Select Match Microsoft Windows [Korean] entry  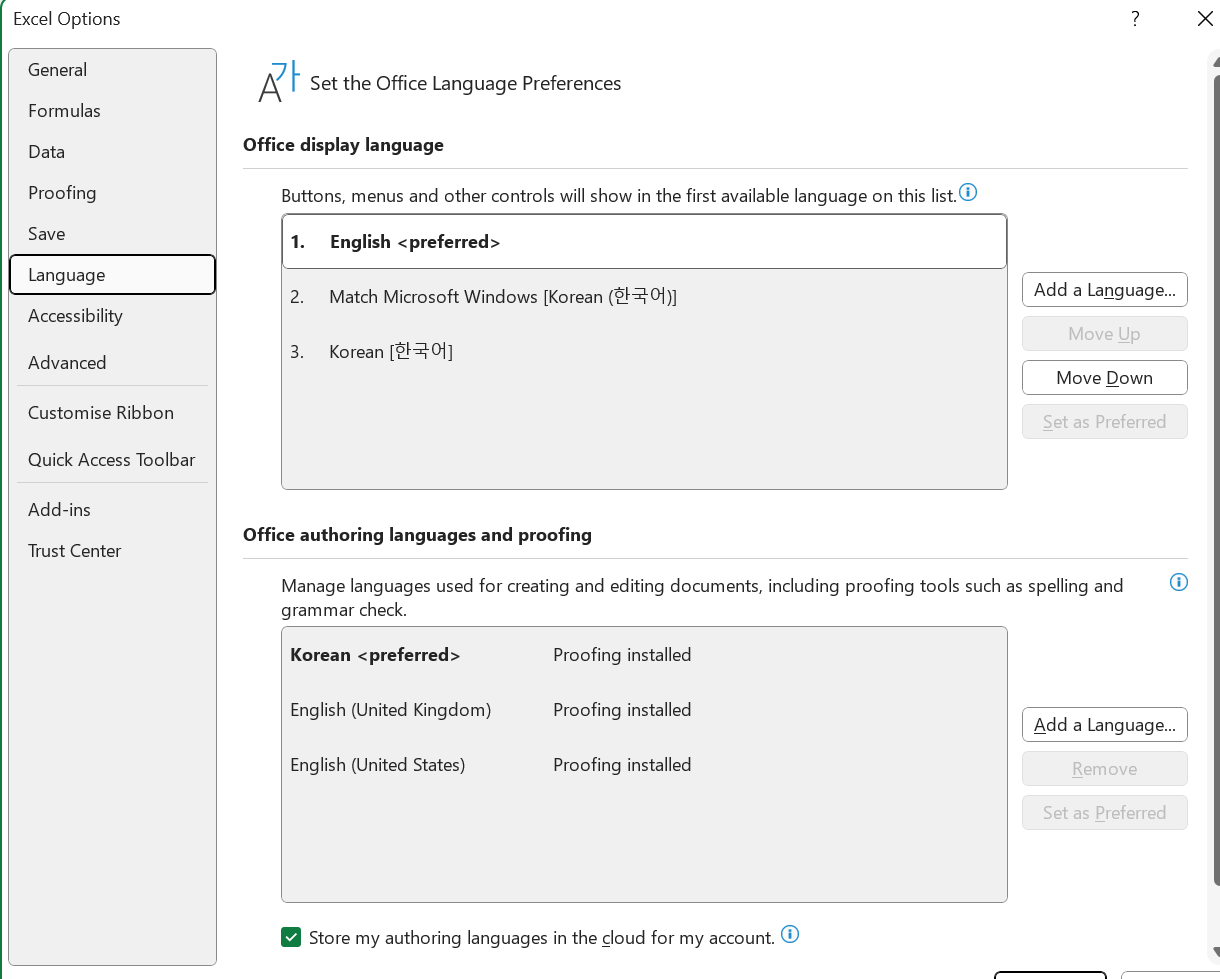644,297
